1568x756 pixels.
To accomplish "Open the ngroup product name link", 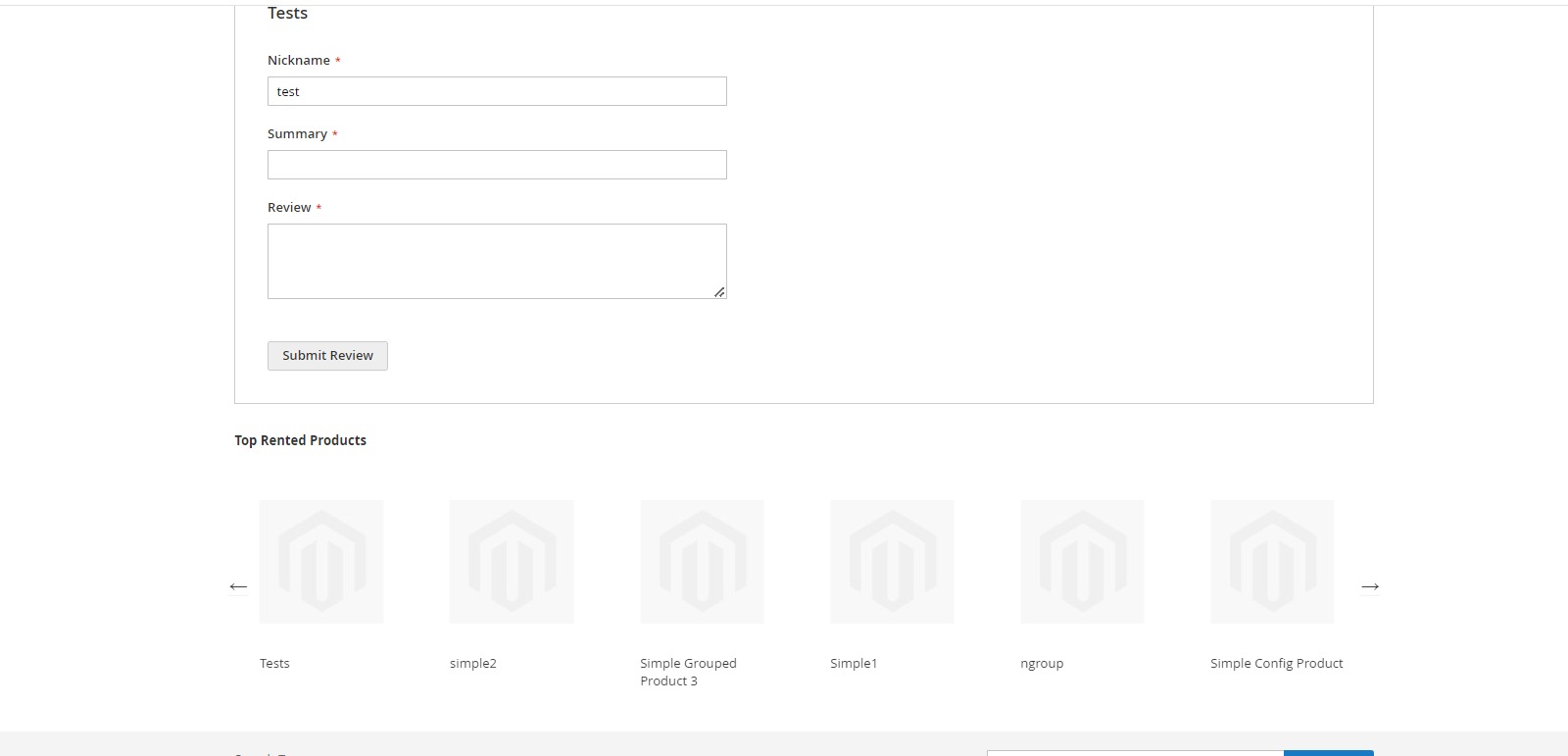I will 1042,664.
